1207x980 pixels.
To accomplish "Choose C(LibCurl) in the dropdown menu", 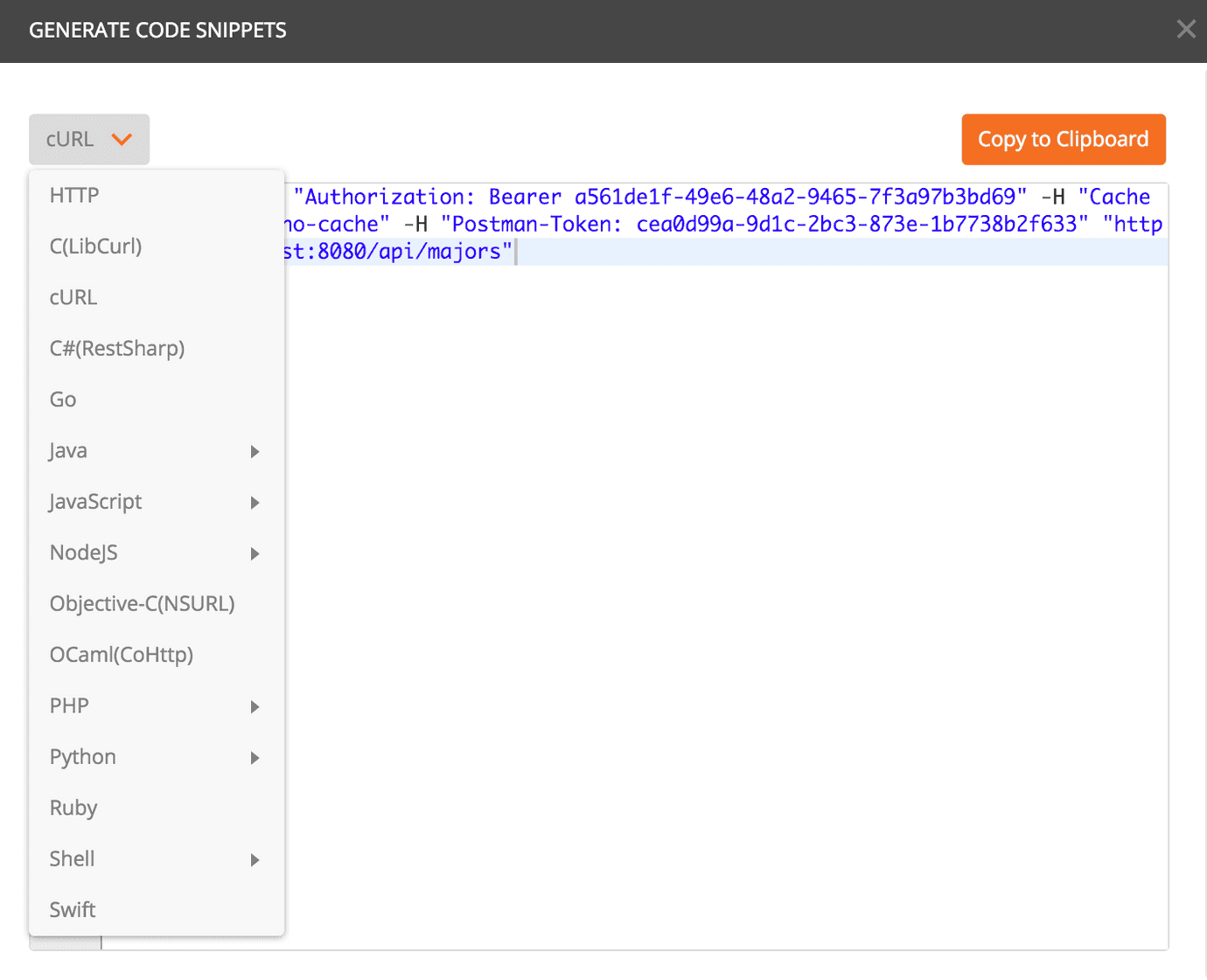I will click(95, 247).
